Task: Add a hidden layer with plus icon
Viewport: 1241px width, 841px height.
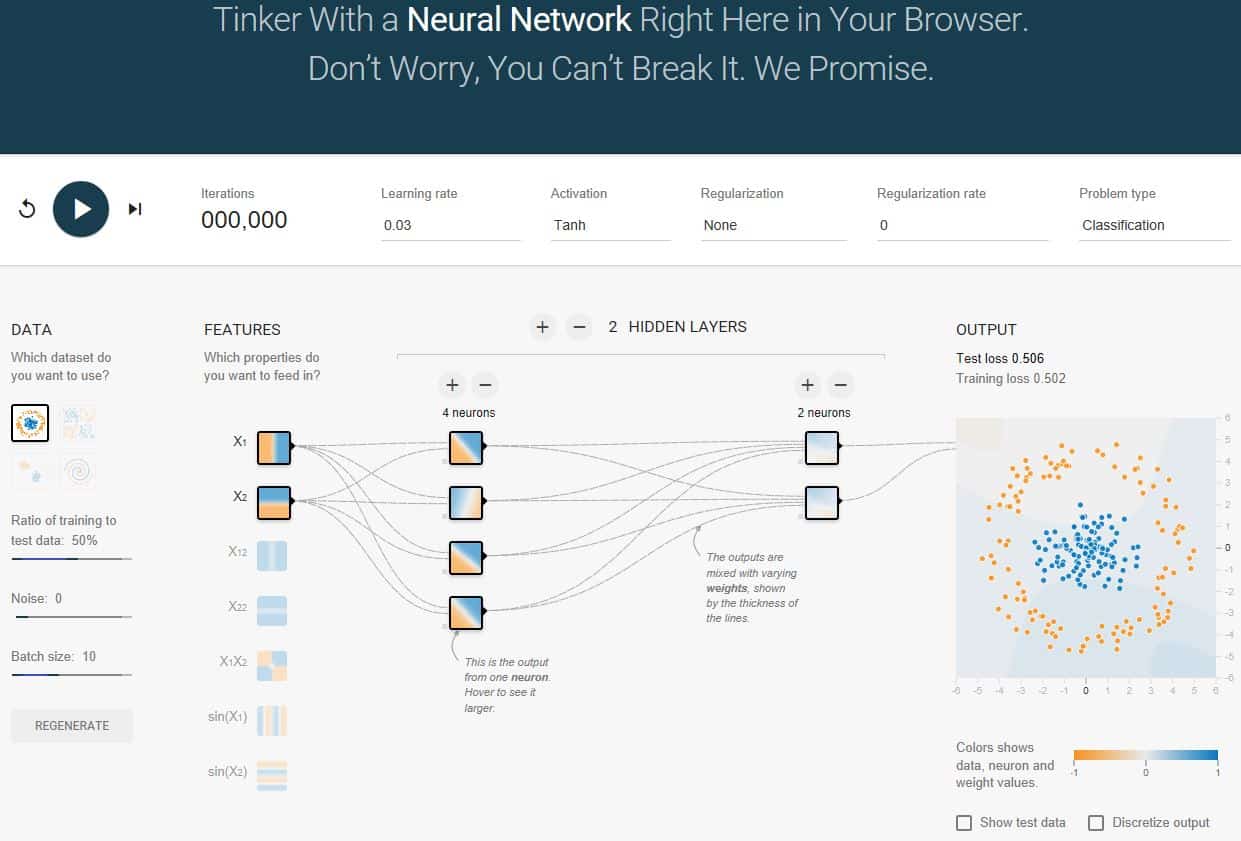Action: point(542,327)
